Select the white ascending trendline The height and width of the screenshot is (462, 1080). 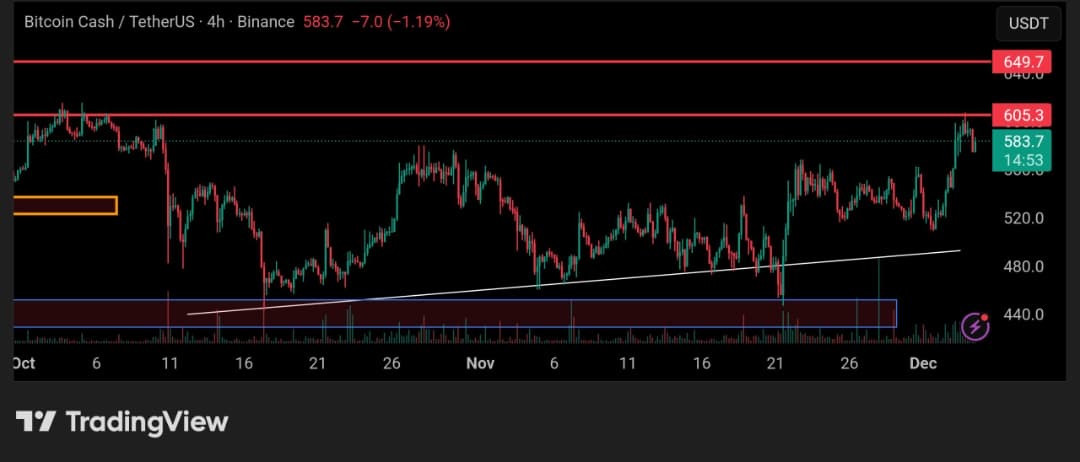(574, 282)
